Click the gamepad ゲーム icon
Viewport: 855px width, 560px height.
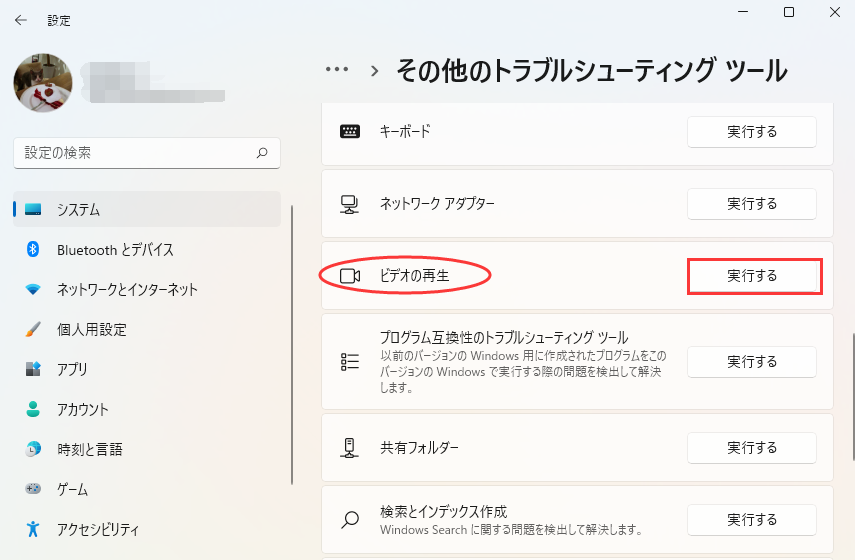click(x=33, y=489)
